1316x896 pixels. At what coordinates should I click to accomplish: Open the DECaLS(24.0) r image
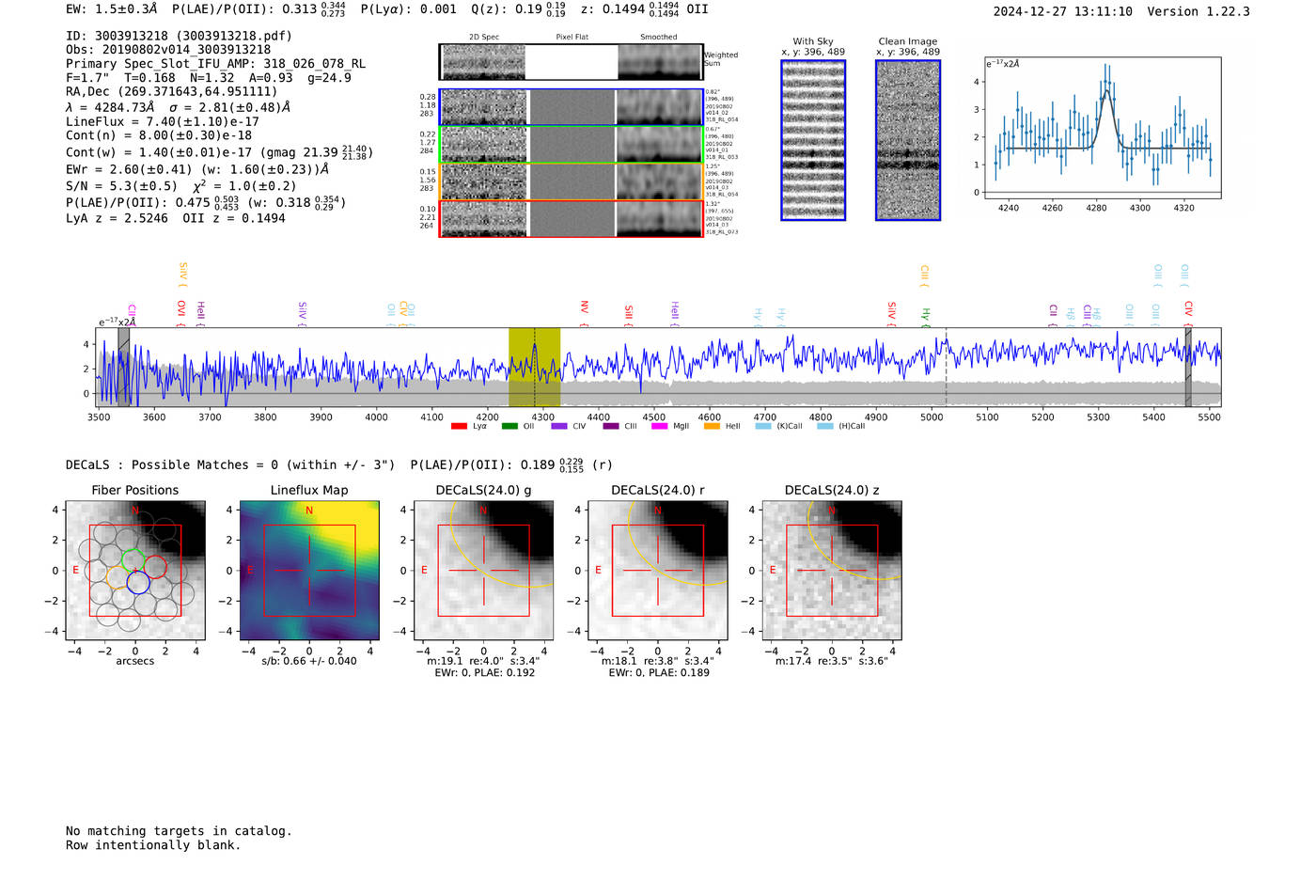pyautogui.click(x=658, y=571)
